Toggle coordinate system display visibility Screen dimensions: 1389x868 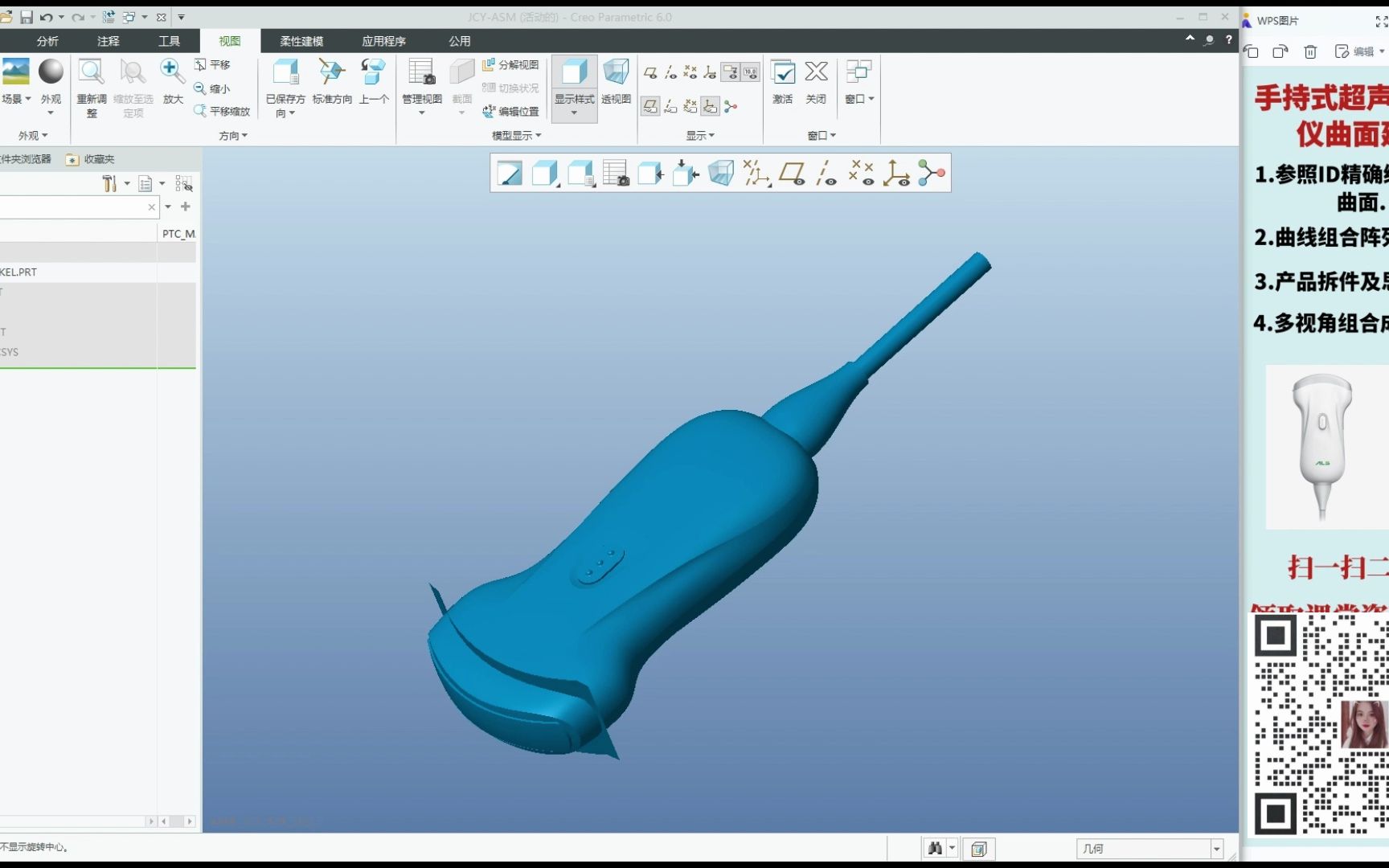tap(710, 72)
